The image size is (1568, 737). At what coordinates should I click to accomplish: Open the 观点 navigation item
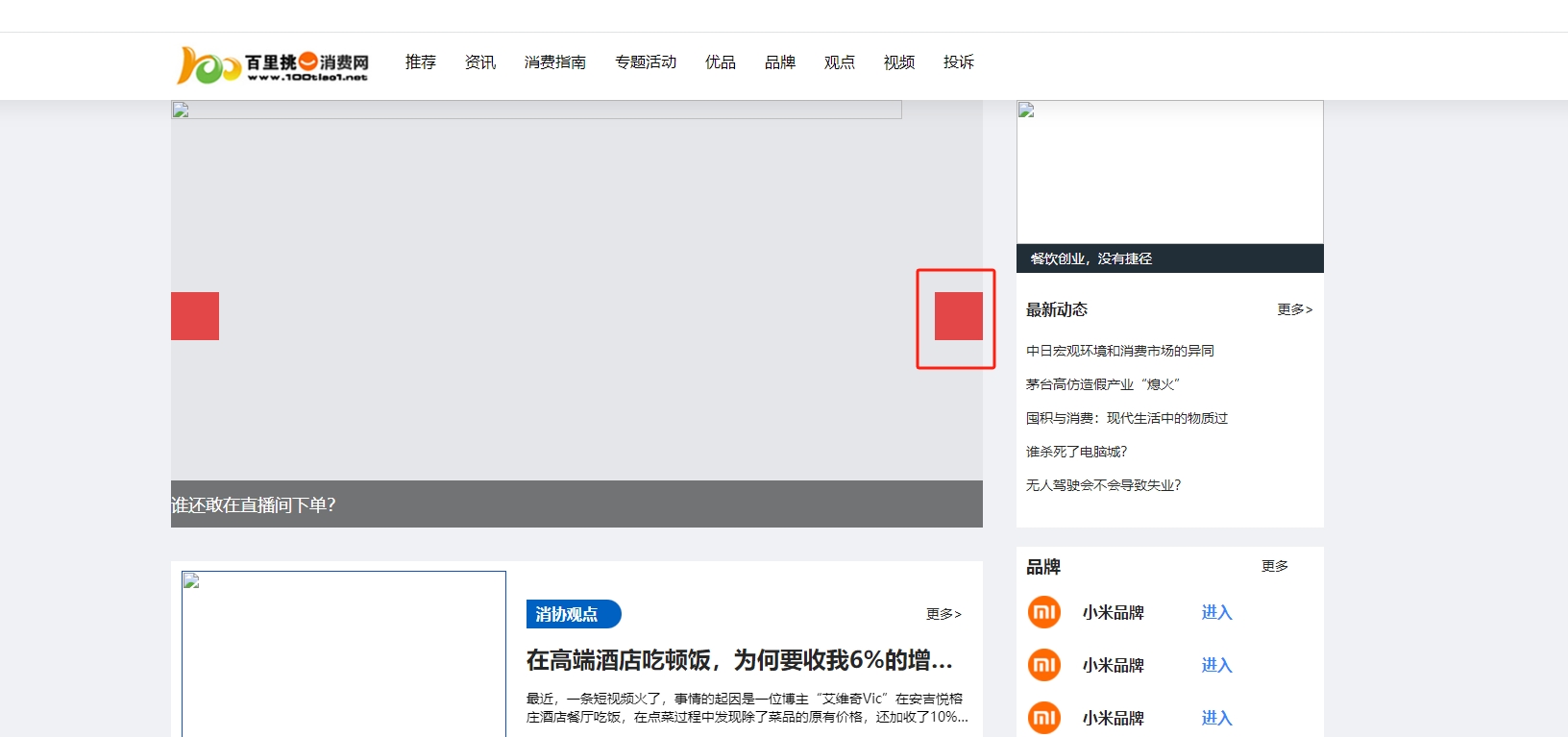click(x=840, y=62)
